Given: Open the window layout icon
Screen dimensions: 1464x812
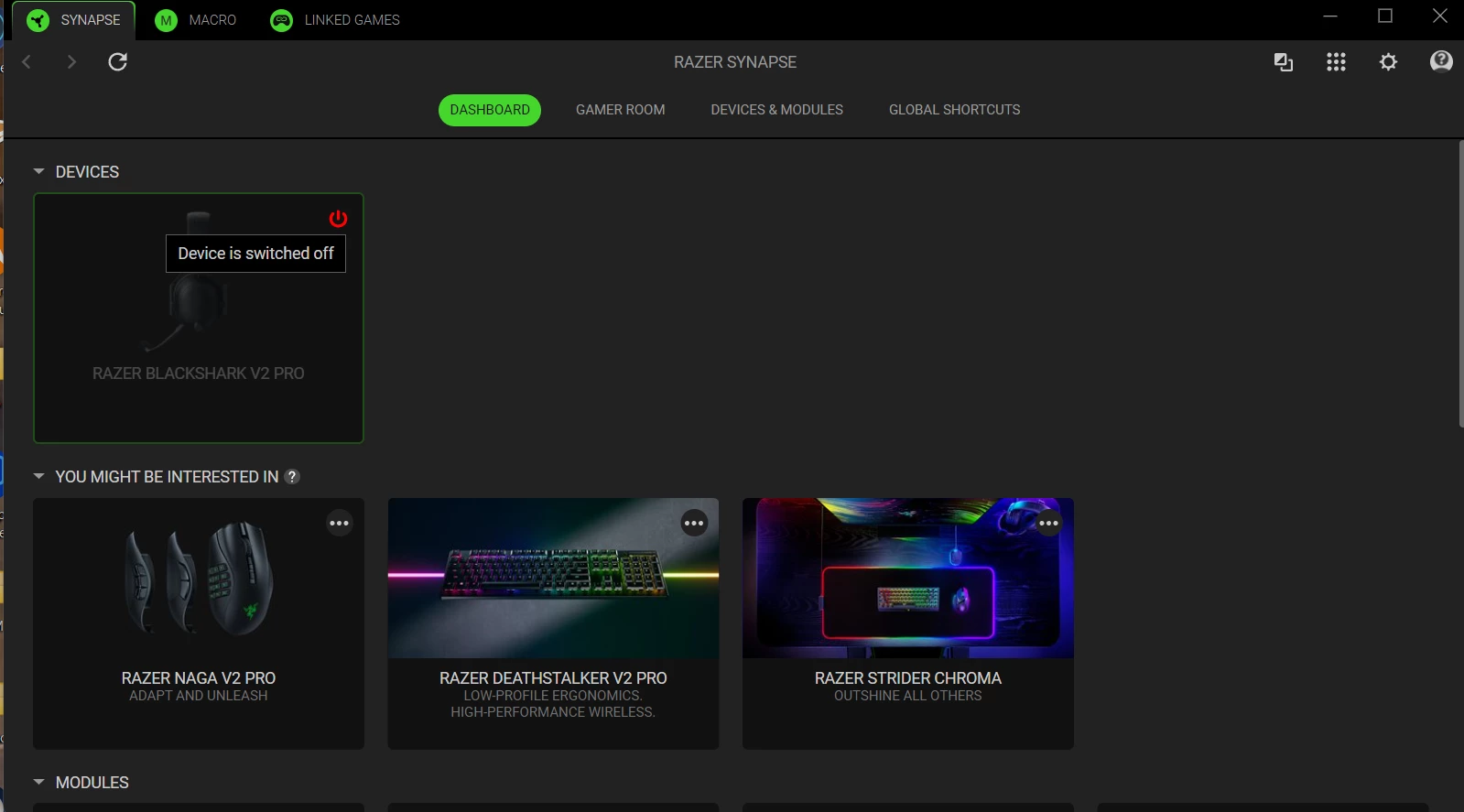Looking at the screenshot, I should click(x=1284, y=61).
